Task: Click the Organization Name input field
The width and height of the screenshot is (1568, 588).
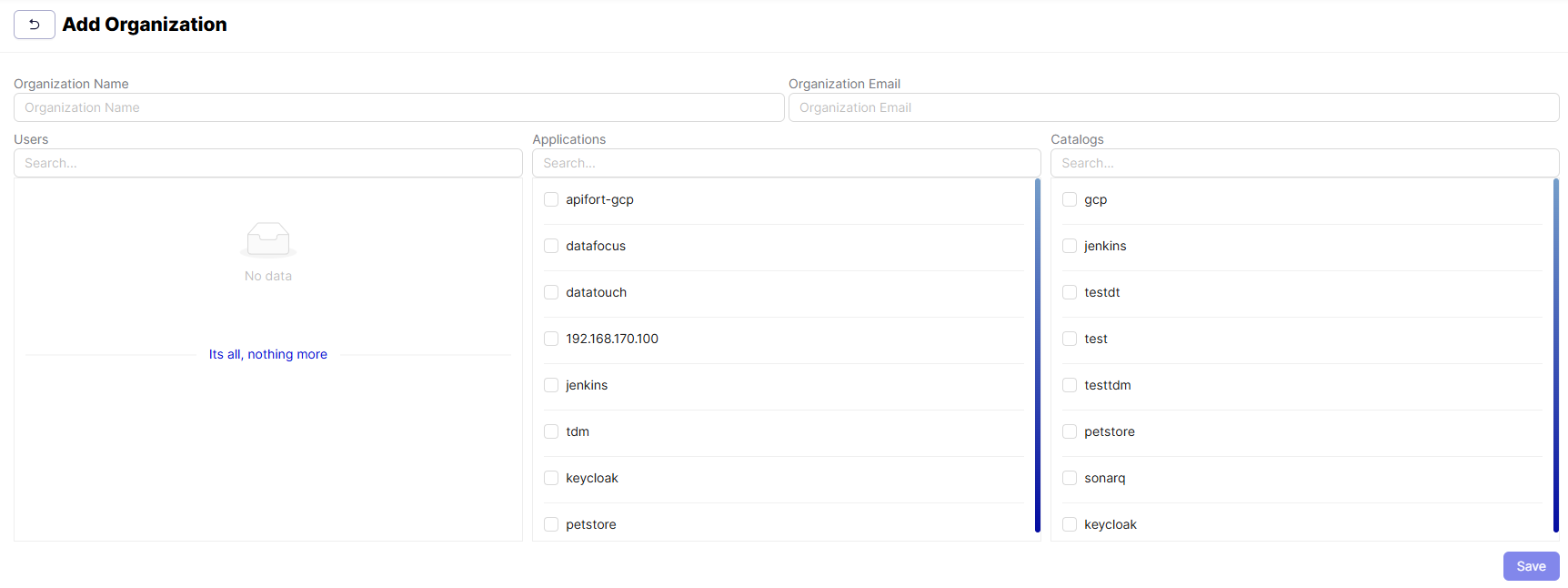Action: [398, 107]
